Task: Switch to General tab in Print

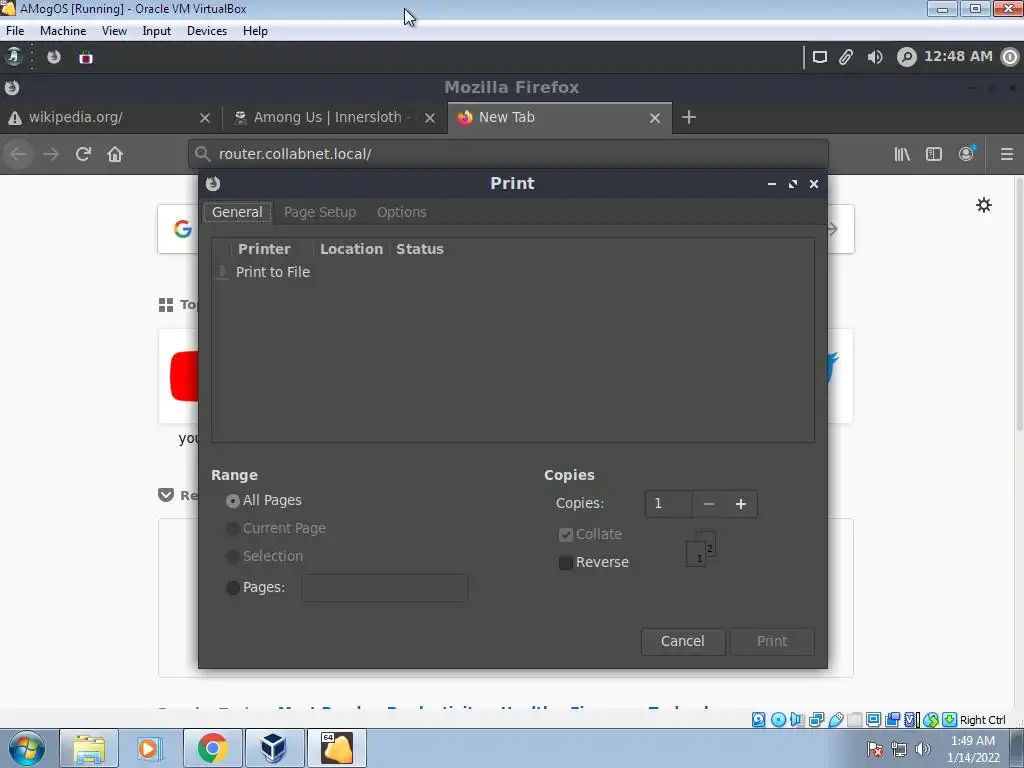Action: click(x=237, y=212)
